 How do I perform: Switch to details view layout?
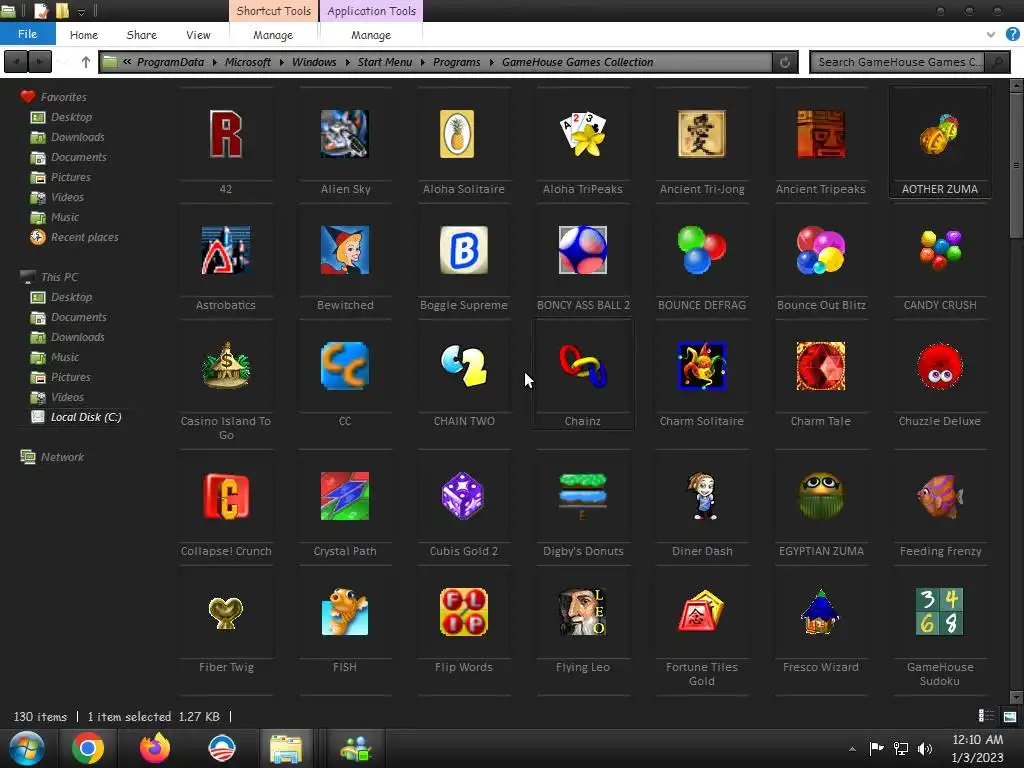point(986,716)
